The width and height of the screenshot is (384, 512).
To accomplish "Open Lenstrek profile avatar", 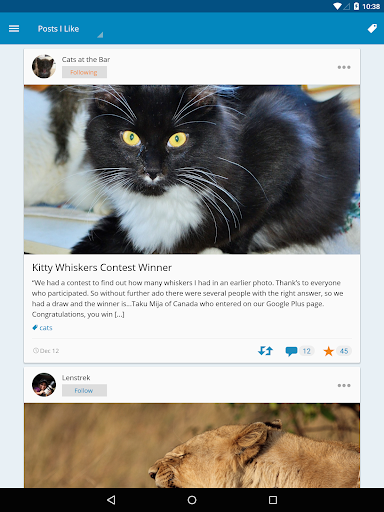I will 44,385.
